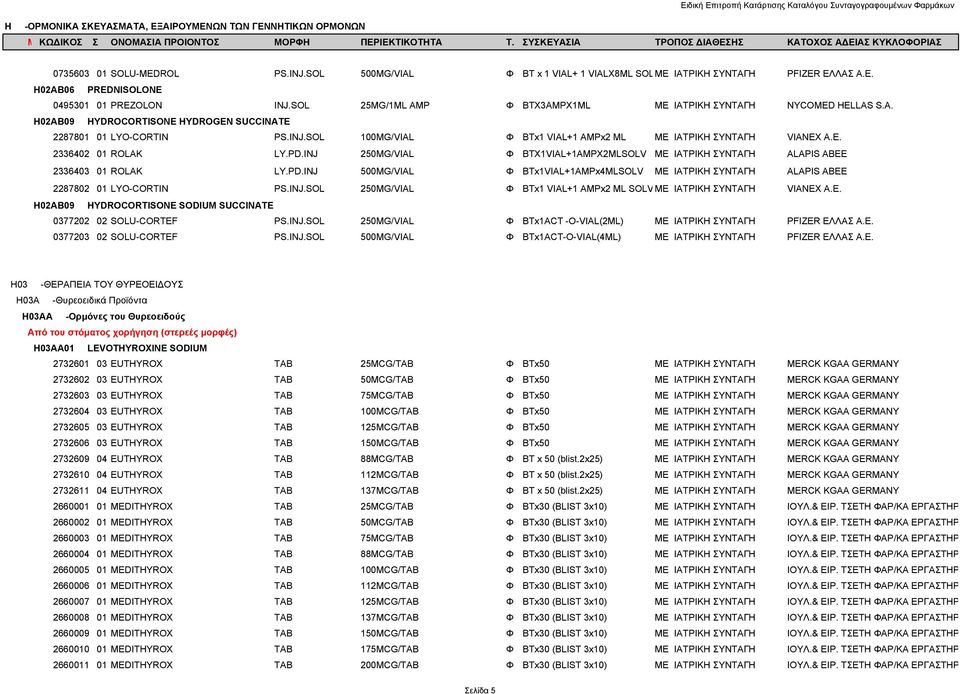
Task: Click the Ειδική Επιτροπή Κατάρτισης page header
Action: pos(817,5)
